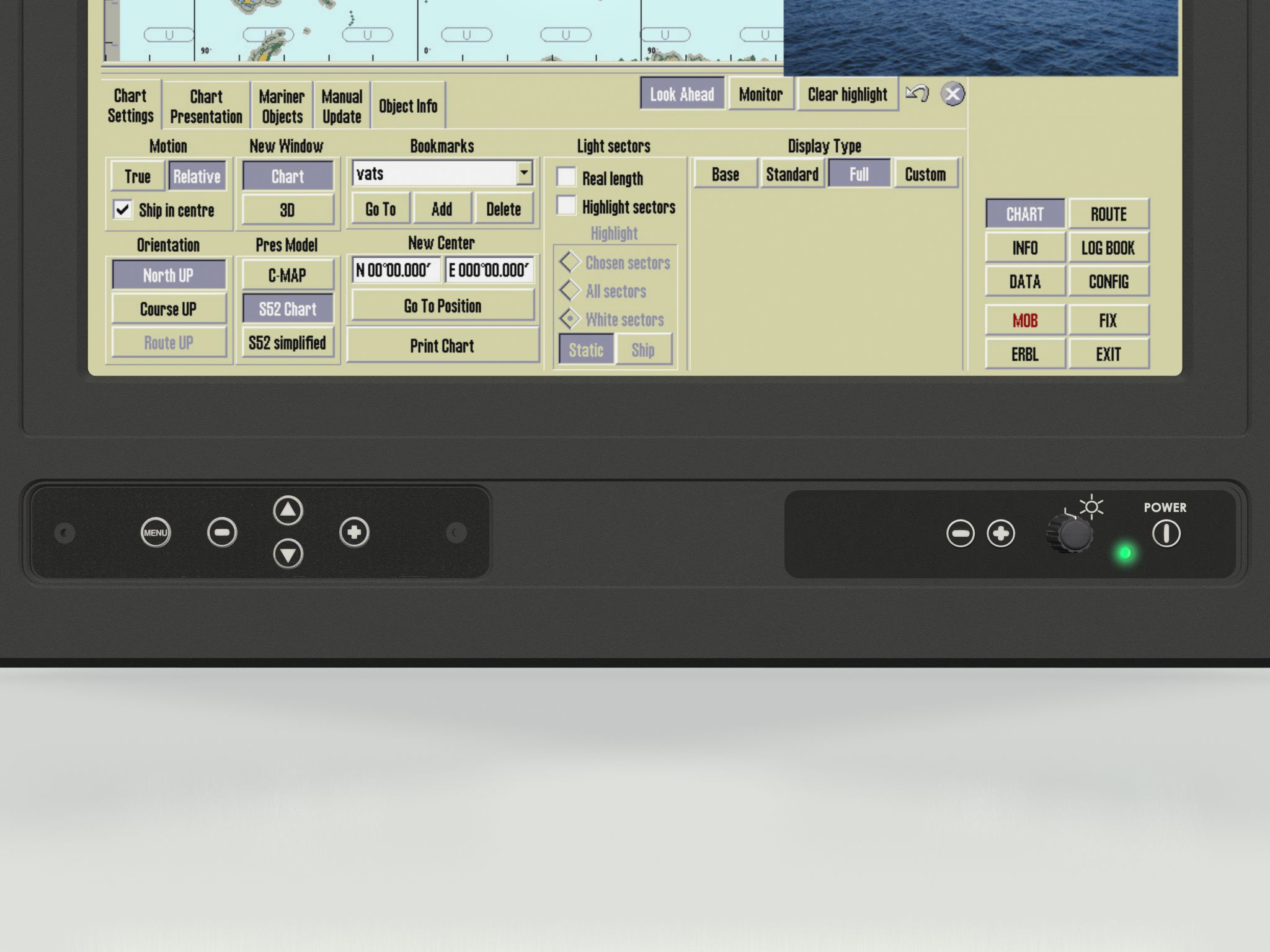
Task: Click the N latitude input field
Action: pyautogui.click(x=396, y=270)
